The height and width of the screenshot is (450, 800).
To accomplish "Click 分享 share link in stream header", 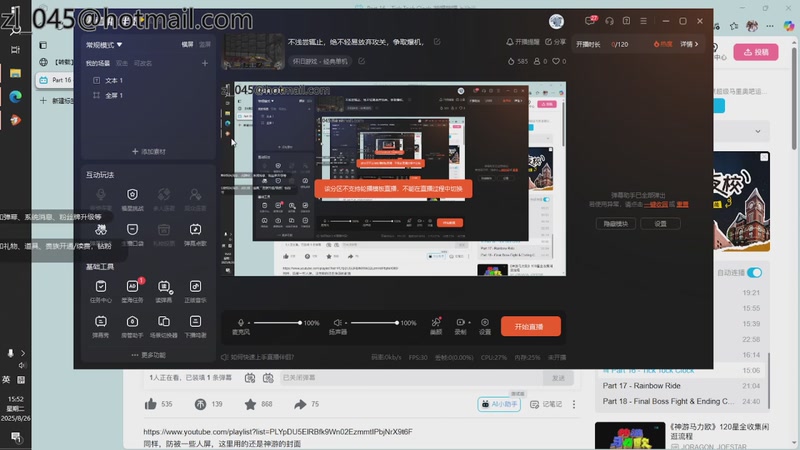I will (x=556, y=42).
